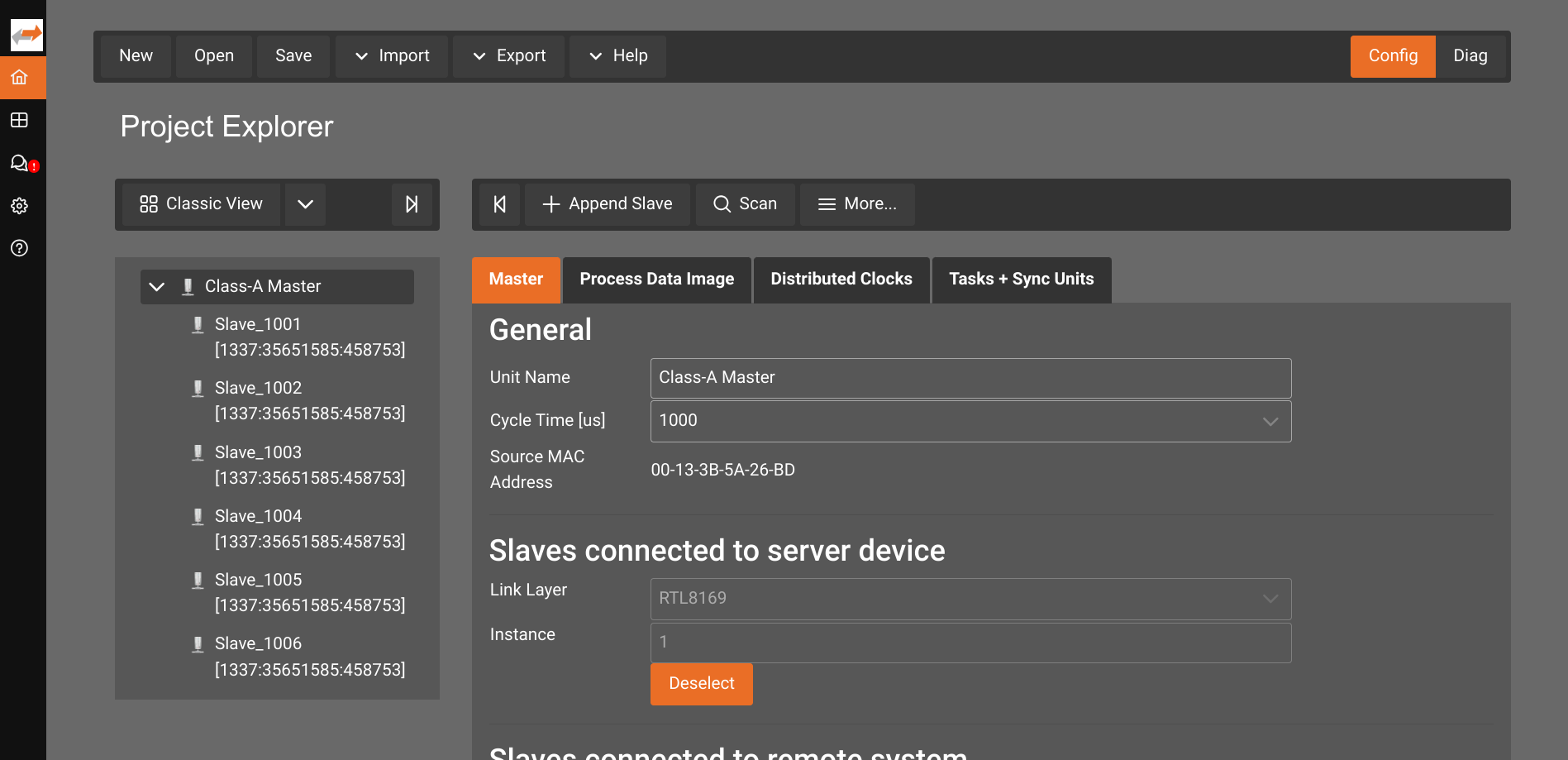This screenshot has height=760, width=1568.
Task: Open the messages icon with red alert
Action: [20, 163]
